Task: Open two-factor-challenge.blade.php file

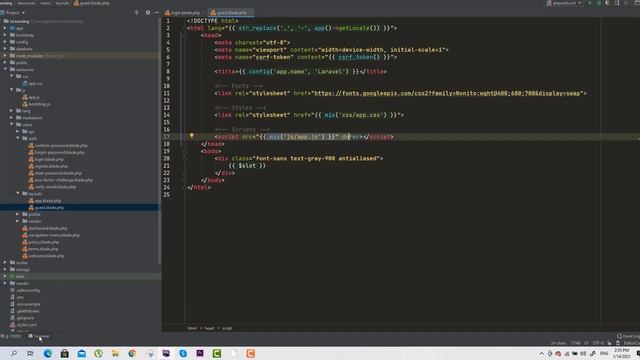Action: pyautogui.click(x=60, y=180)
